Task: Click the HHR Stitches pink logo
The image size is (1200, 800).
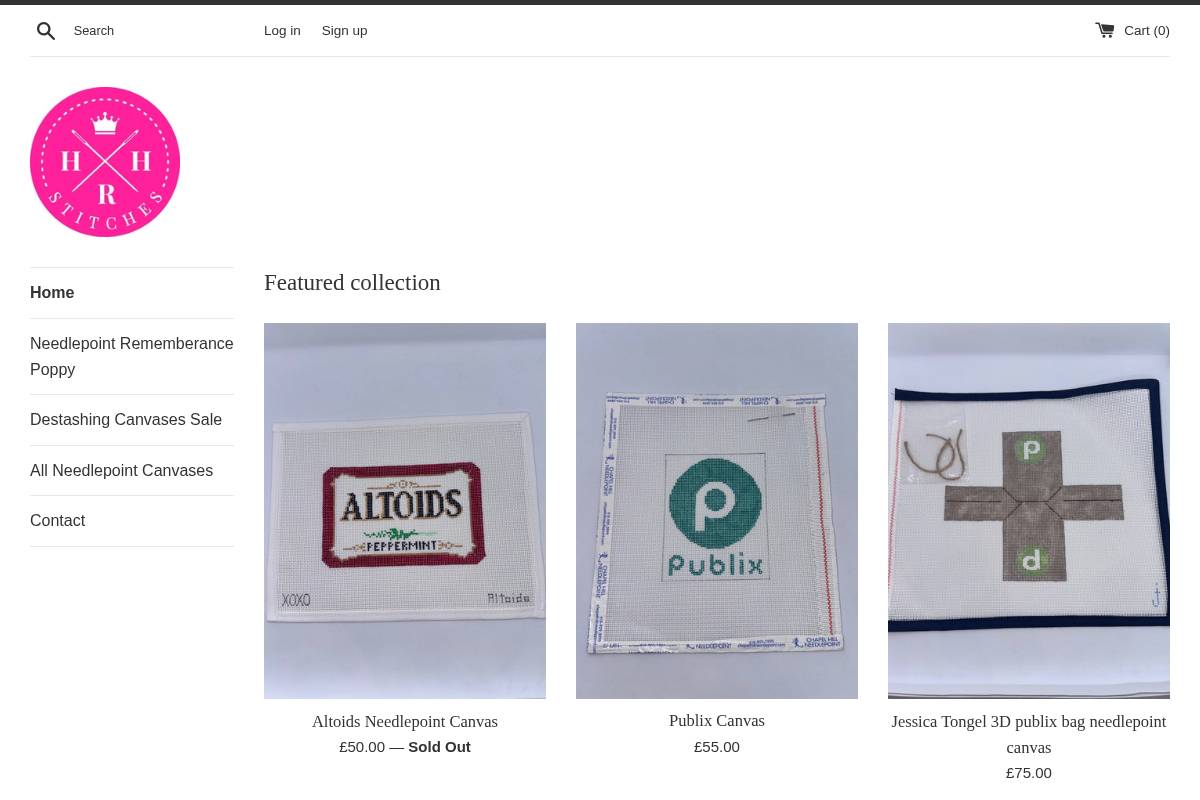Action: pos(105,162)
